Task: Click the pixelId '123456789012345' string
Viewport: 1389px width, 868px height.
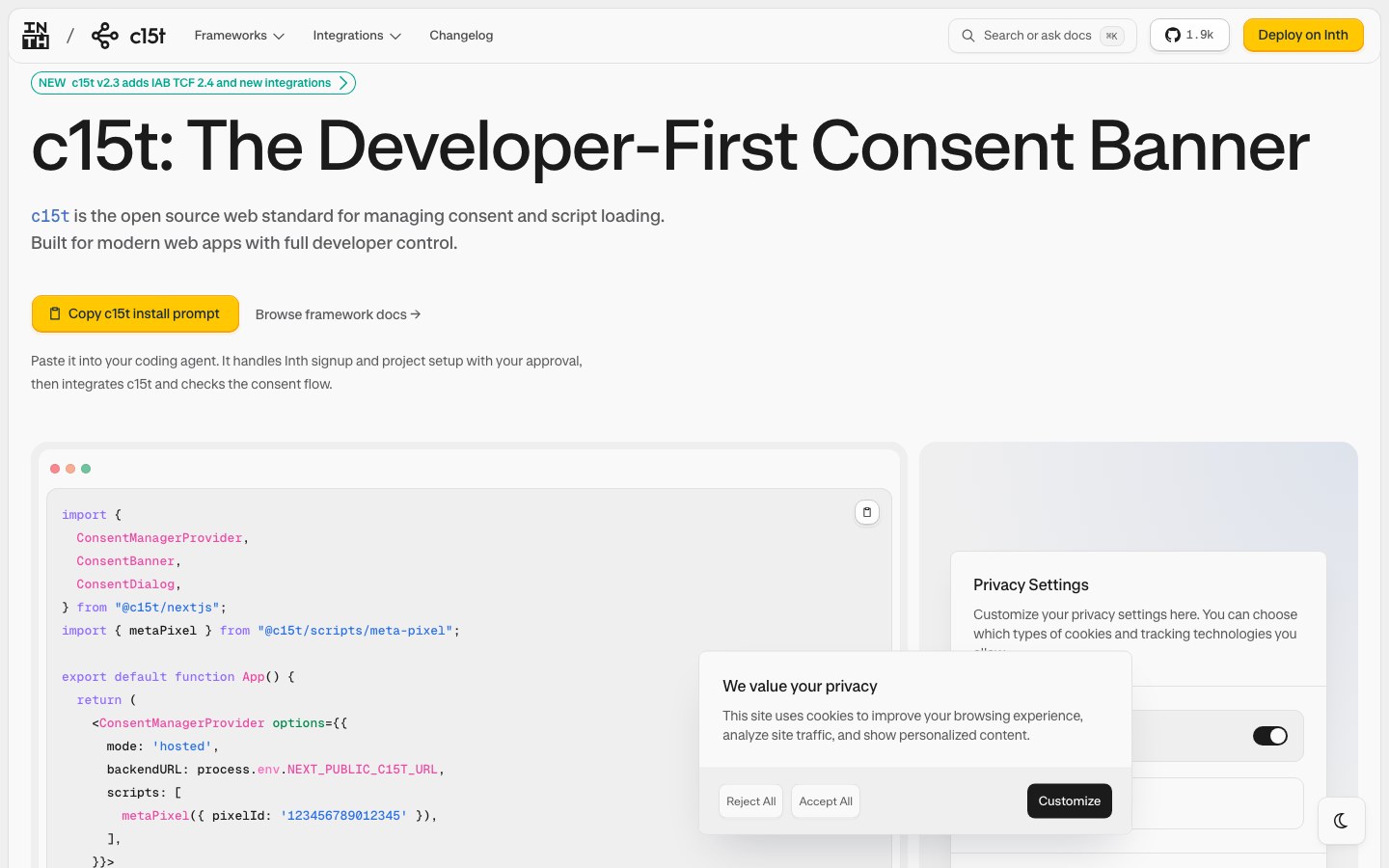Action: pos(344,816)
